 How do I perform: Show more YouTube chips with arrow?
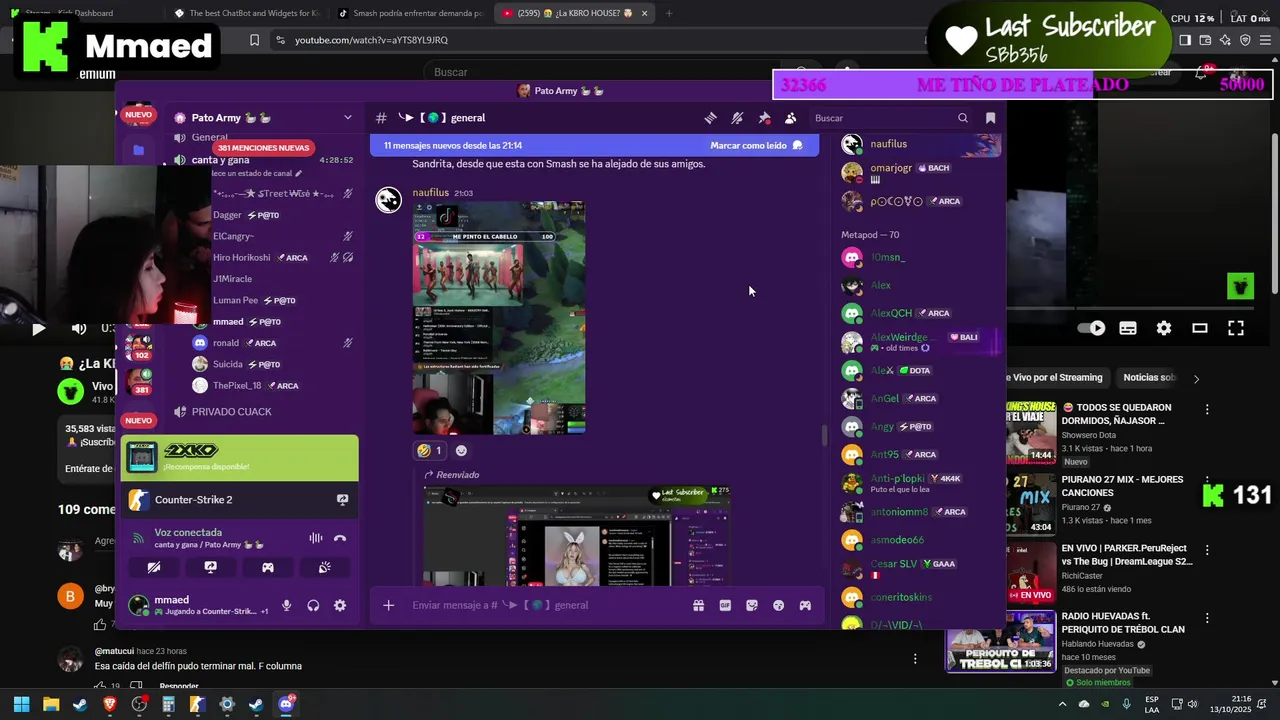tap(1196, 378)
